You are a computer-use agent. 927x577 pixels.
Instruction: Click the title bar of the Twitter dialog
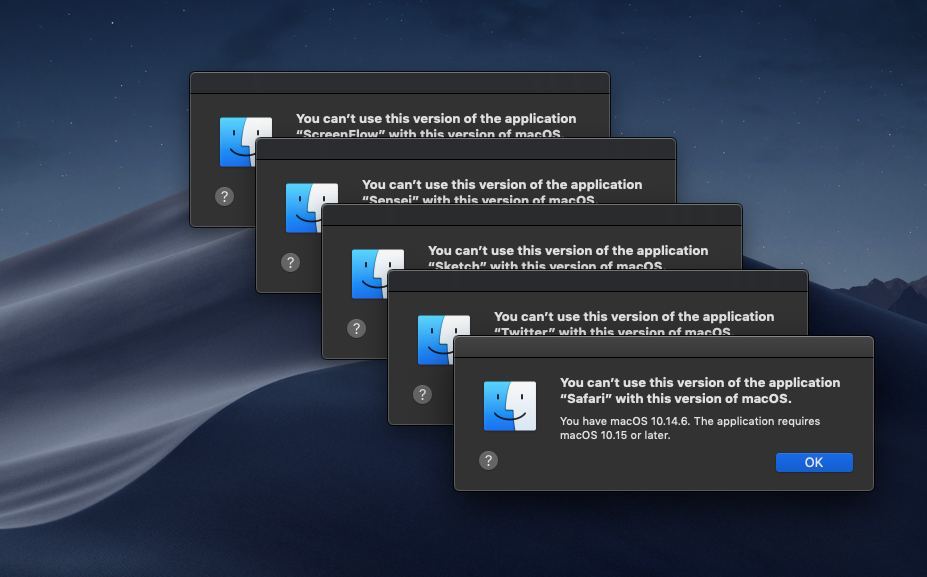598,281
